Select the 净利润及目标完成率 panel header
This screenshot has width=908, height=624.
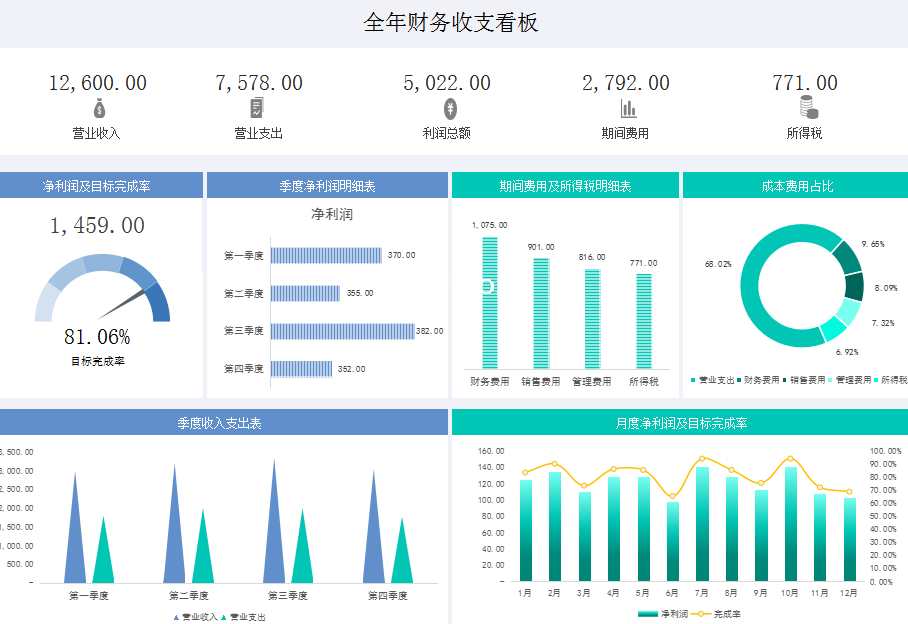point(101,186)
